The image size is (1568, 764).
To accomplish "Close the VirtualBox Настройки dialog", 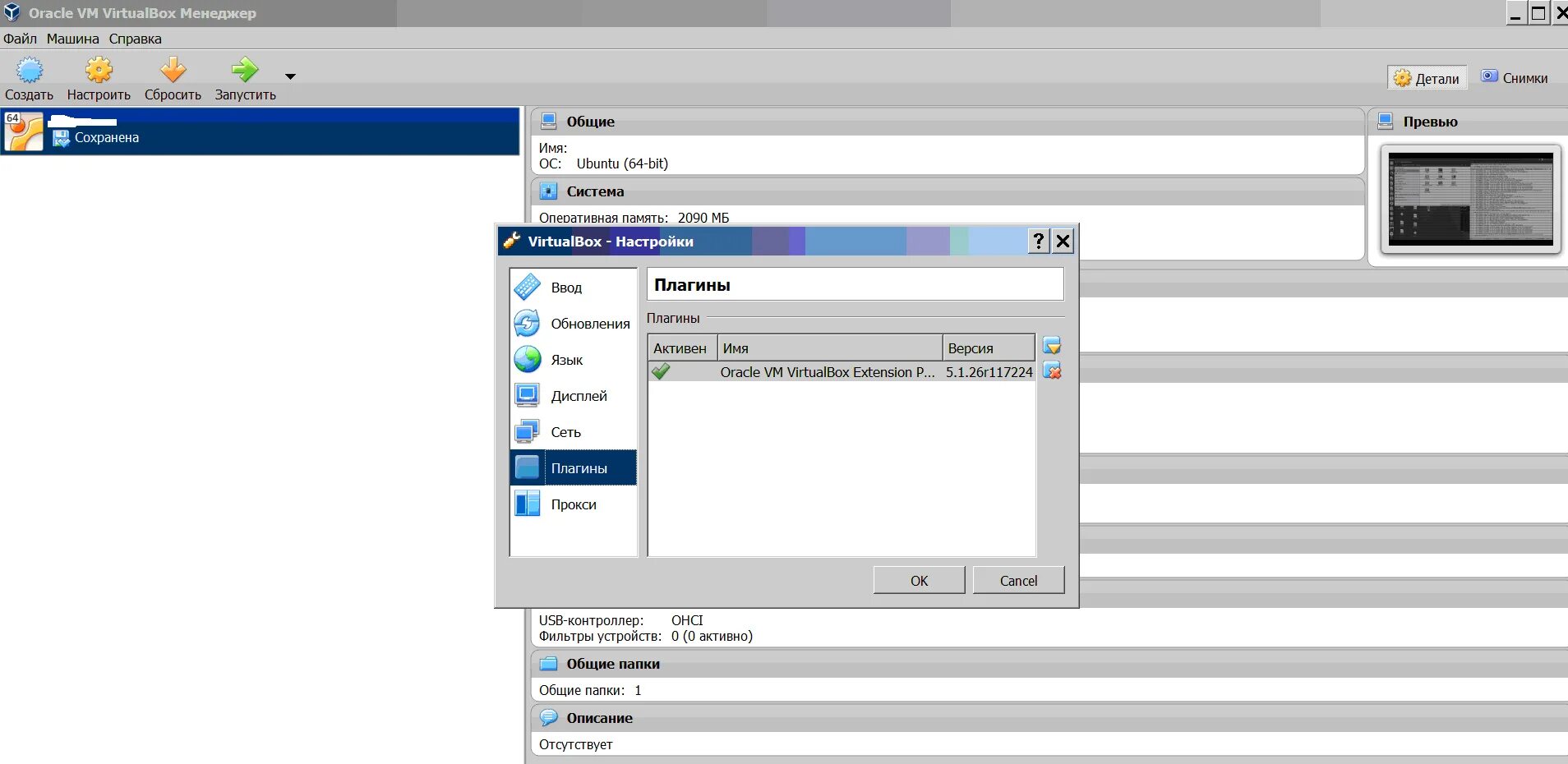I will [1063, 241].
